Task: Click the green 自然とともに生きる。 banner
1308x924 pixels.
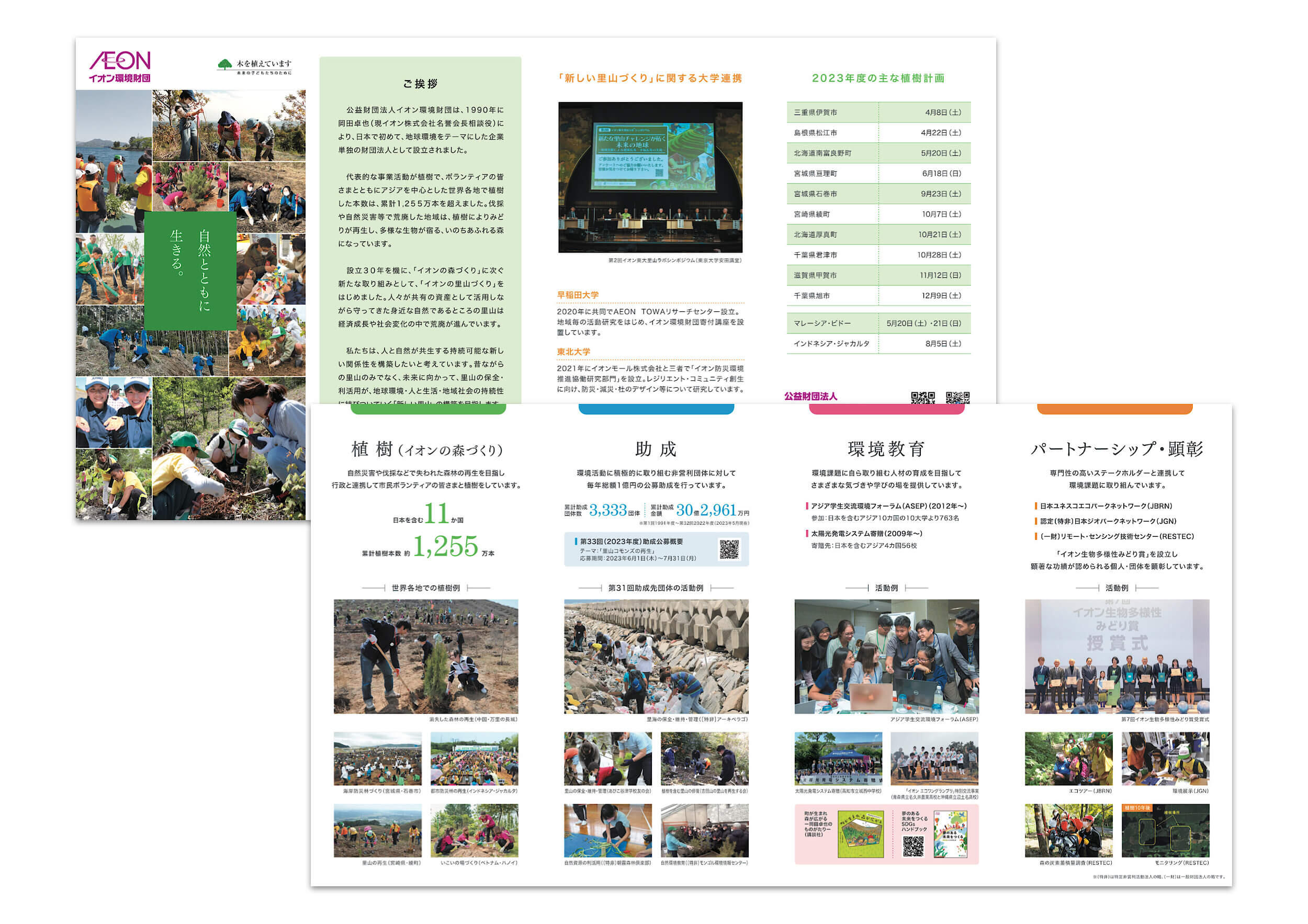Action: pyautogui.click(x=190, y=271)
